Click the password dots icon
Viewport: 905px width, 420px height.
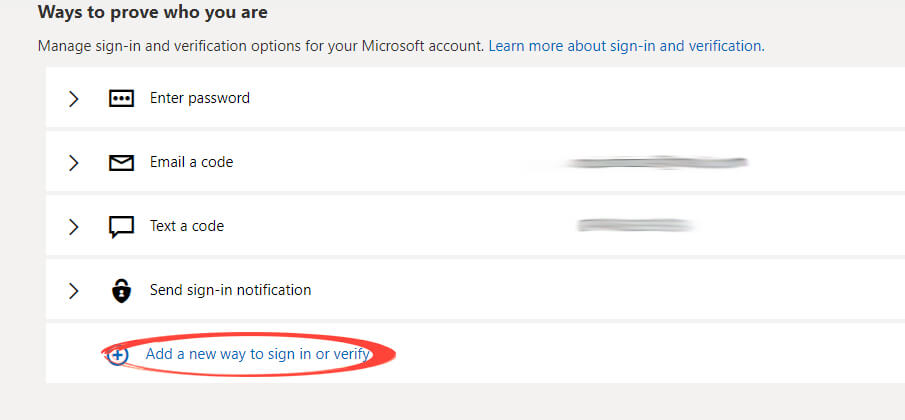click(121, 99)
